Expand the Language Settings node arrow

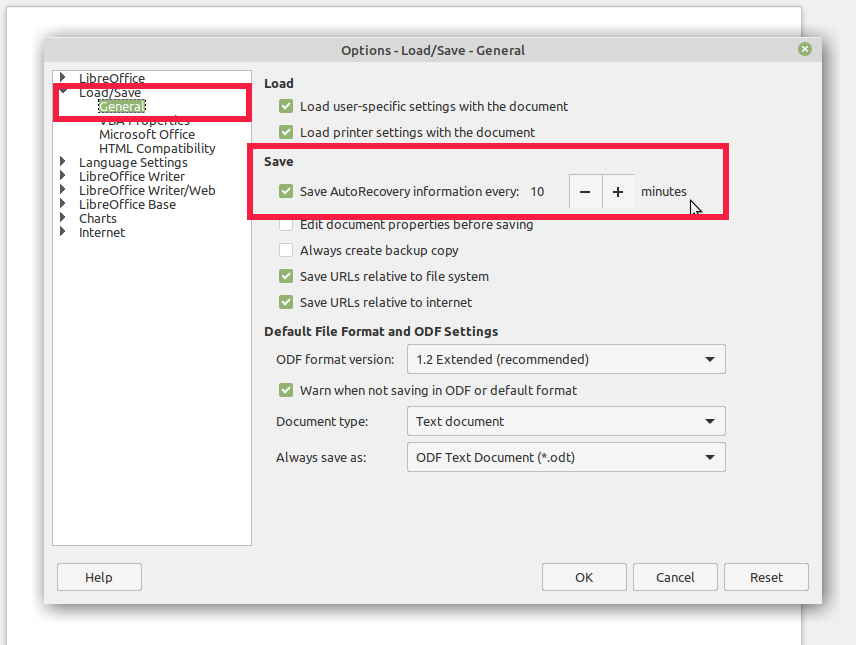pos(63,162)
